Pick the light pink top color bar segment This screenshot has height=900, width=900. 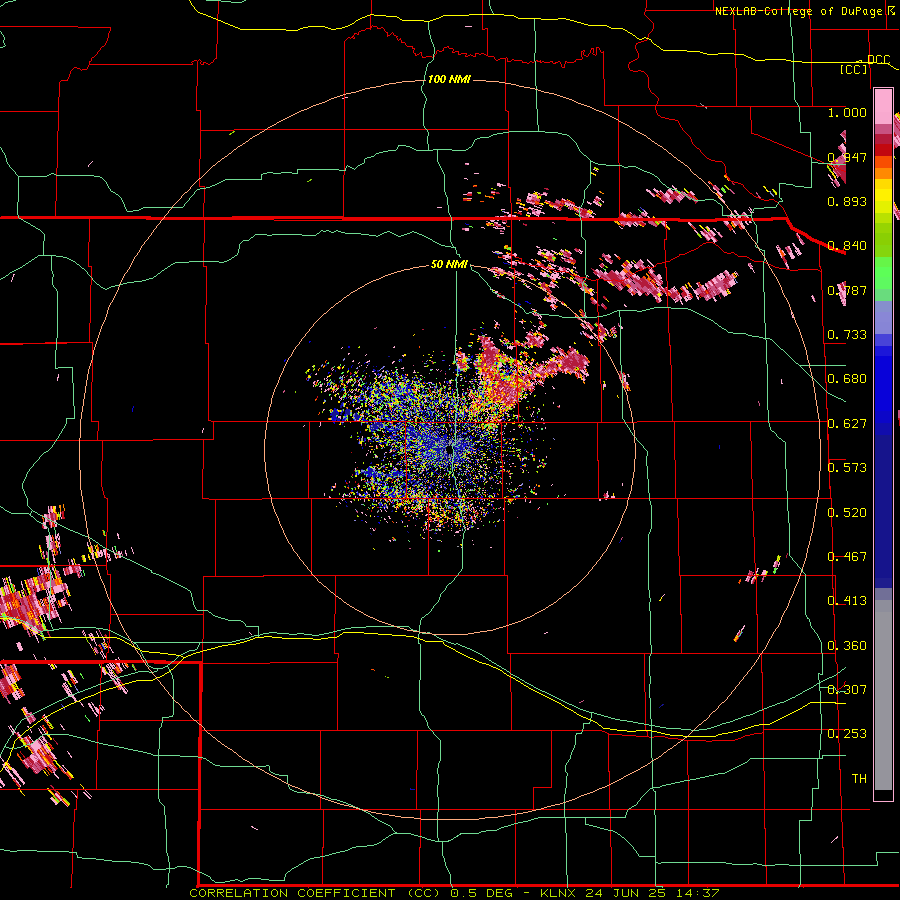(883, 107)
